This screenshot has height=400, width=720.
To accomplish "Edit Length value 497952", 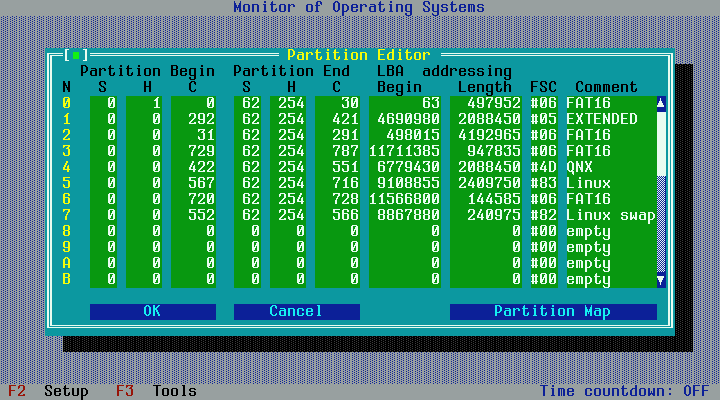I will (x=488, y=103).
